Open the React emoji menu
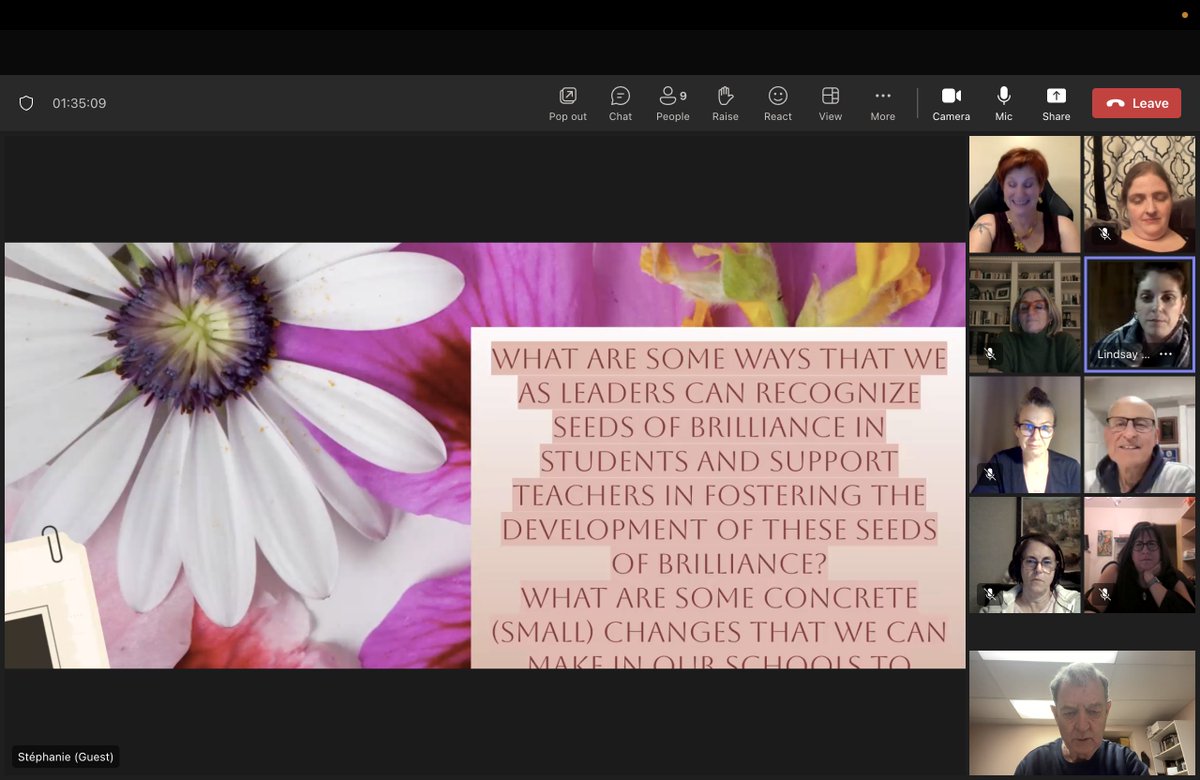 coord(778,103)
